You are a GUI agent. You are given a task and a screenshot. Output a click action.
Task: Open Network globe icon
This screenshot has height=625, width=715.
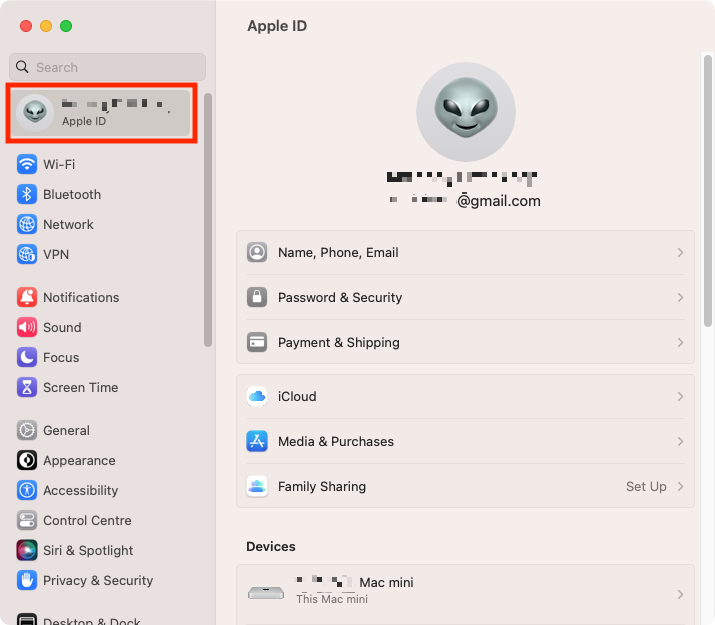pyautogui.click(x=27, y=224)
